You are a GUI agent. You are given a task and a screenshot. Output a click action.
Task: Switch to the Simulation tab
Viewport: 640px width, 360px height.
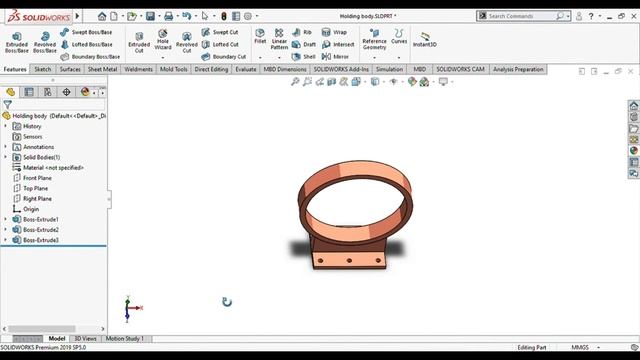click(x=389, y=69)
